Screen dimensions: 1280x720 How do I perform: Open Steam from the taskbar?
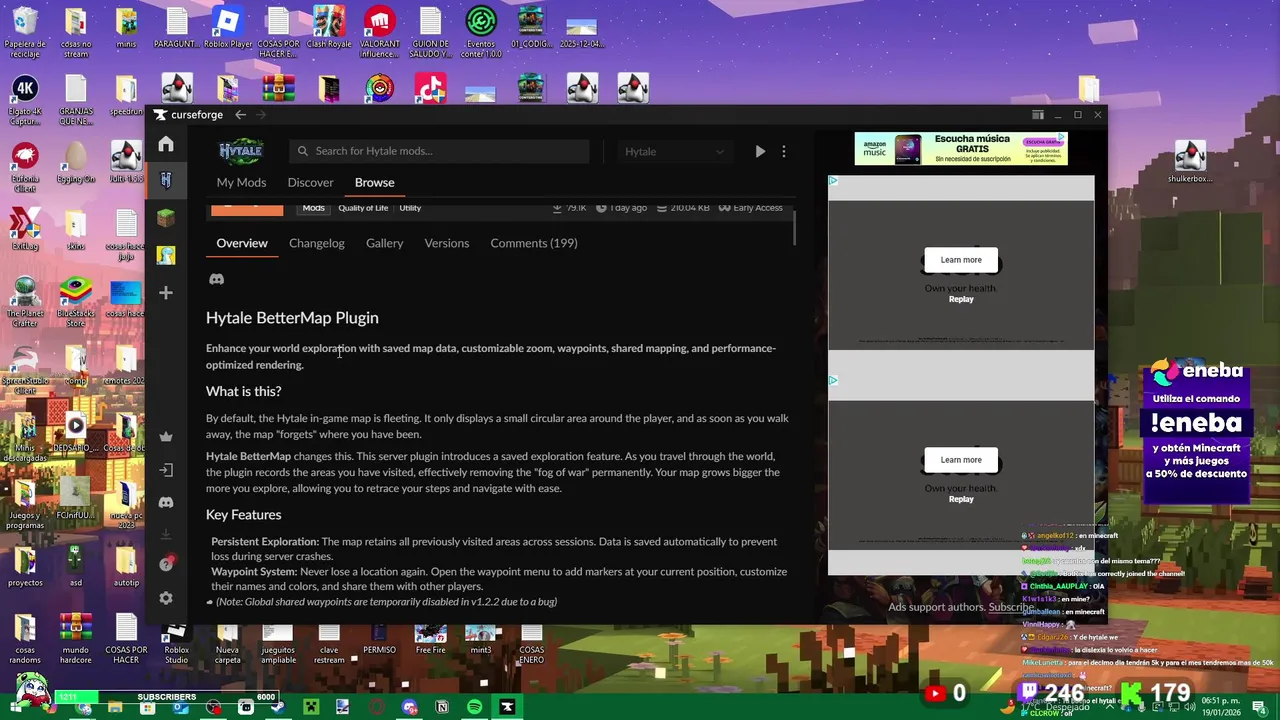(278, 707)
